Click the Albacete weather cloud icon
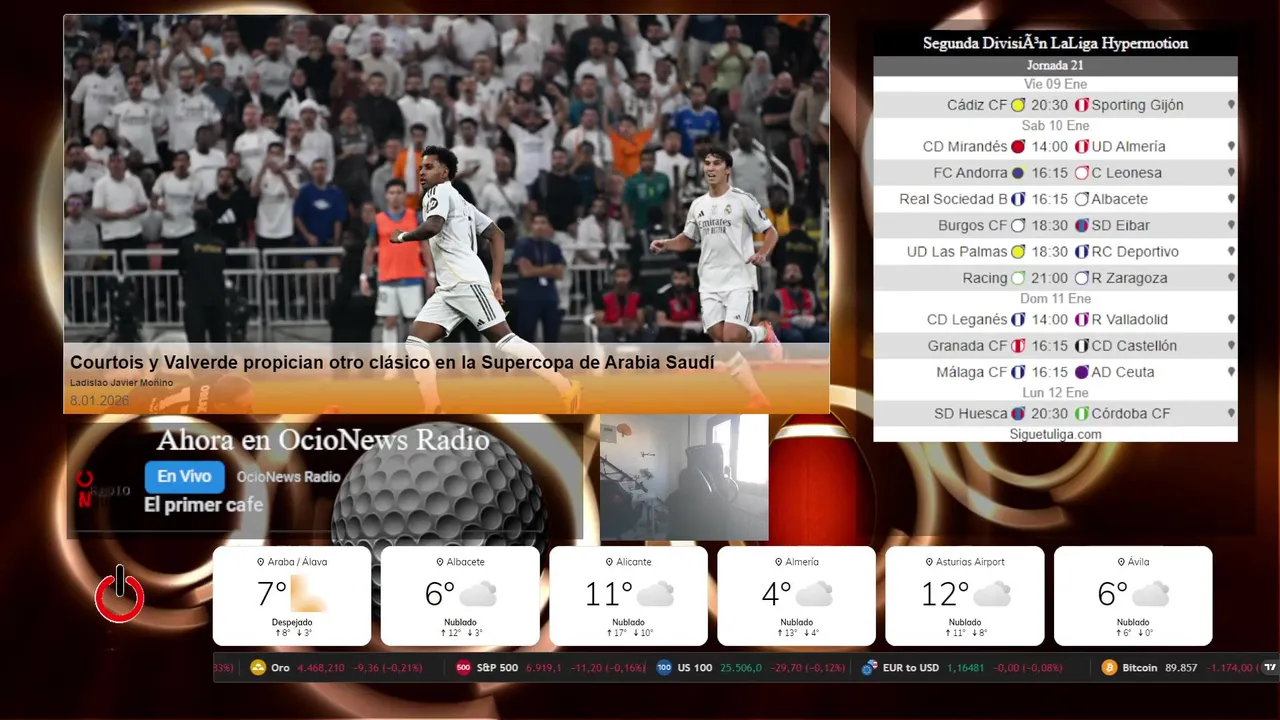The width and height of the screenshot is (1280, 720). [x=478, y=594]
